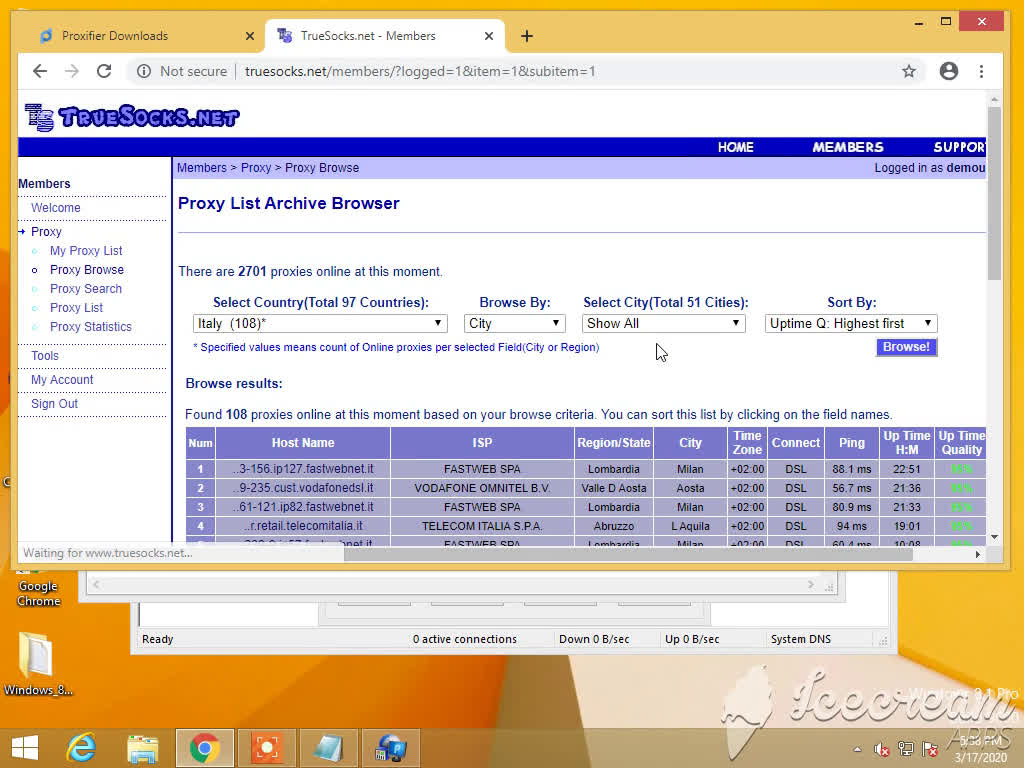The width and height of the screenshot is (1024, 768).
Task: Click host ..3-156.ip127.fastwebnet.it
Action: point(303,469)
